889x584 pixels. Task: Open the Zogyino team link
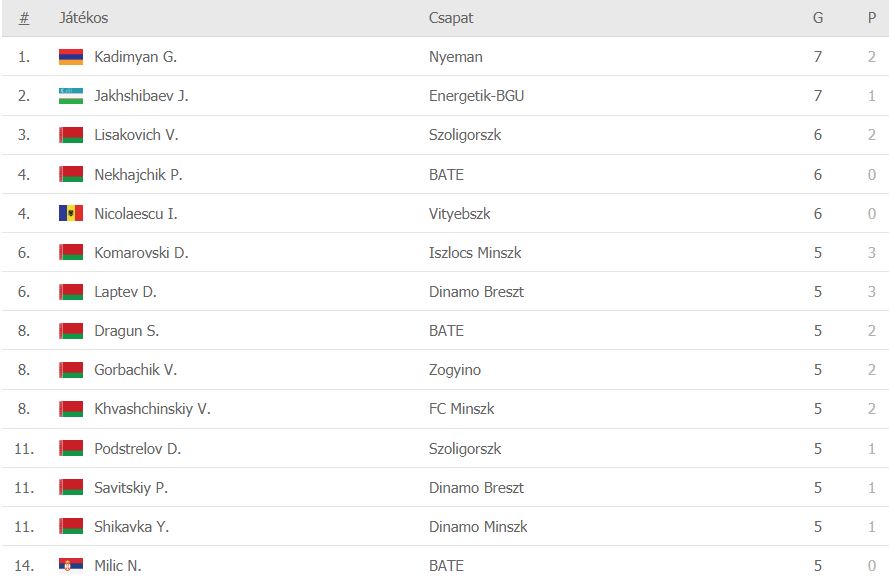pos(455,370)
